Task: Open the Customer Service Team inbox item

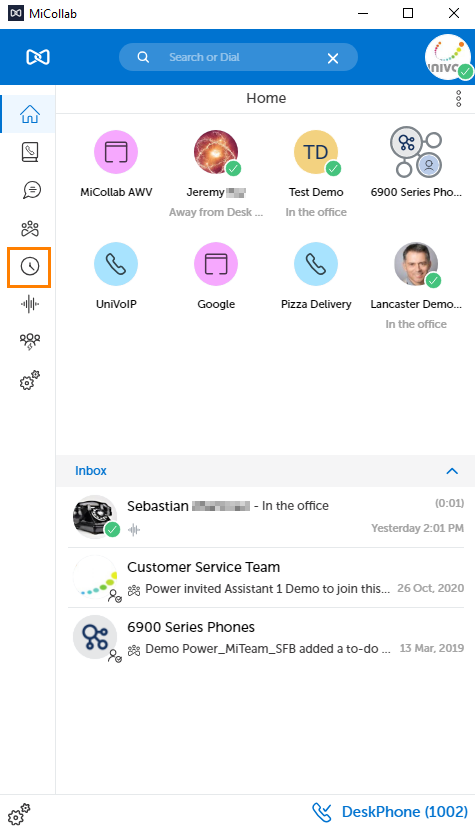Action: [x=266, y=578]
